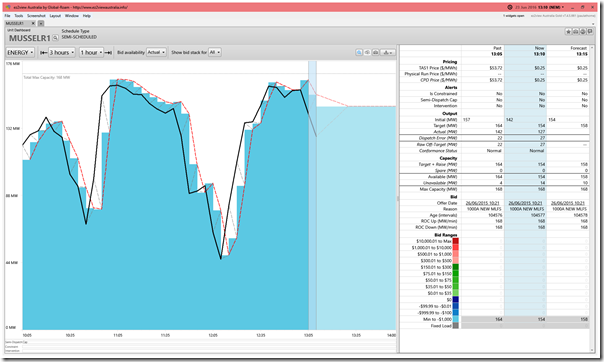Viewport: 604px width, 362px height.
Task: Click the Total Max Capacity chart label
Action: [x=47, y=77]
